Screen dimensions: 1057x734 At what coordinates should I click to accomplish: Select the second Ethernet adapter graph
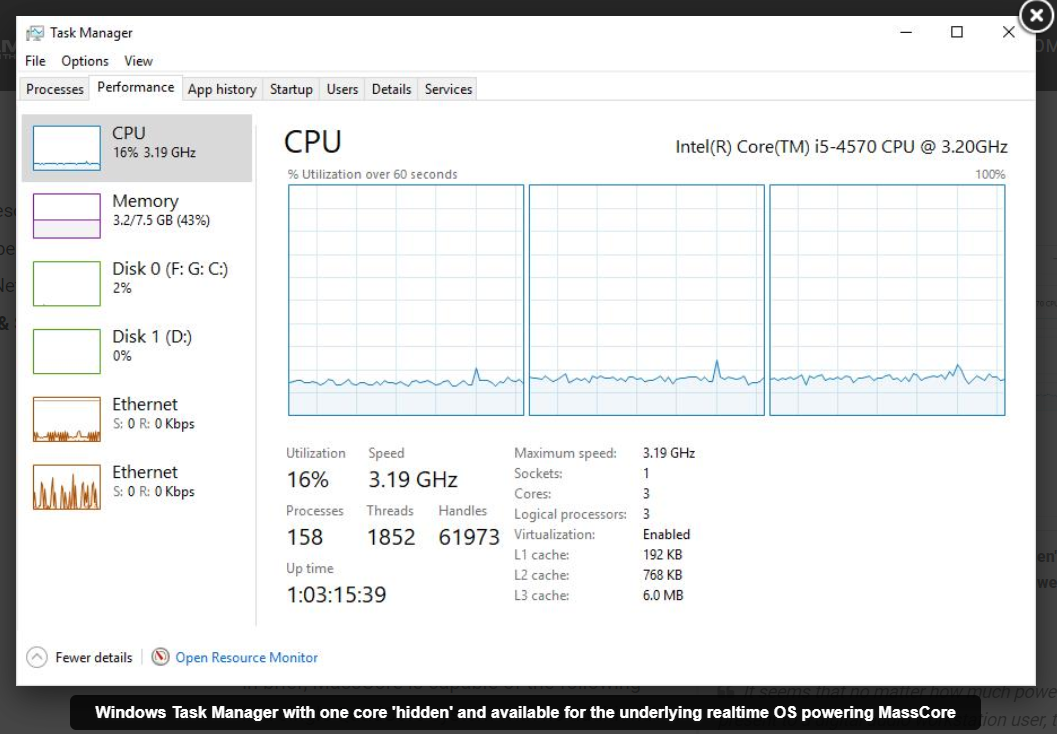click(x=67, y=487)
